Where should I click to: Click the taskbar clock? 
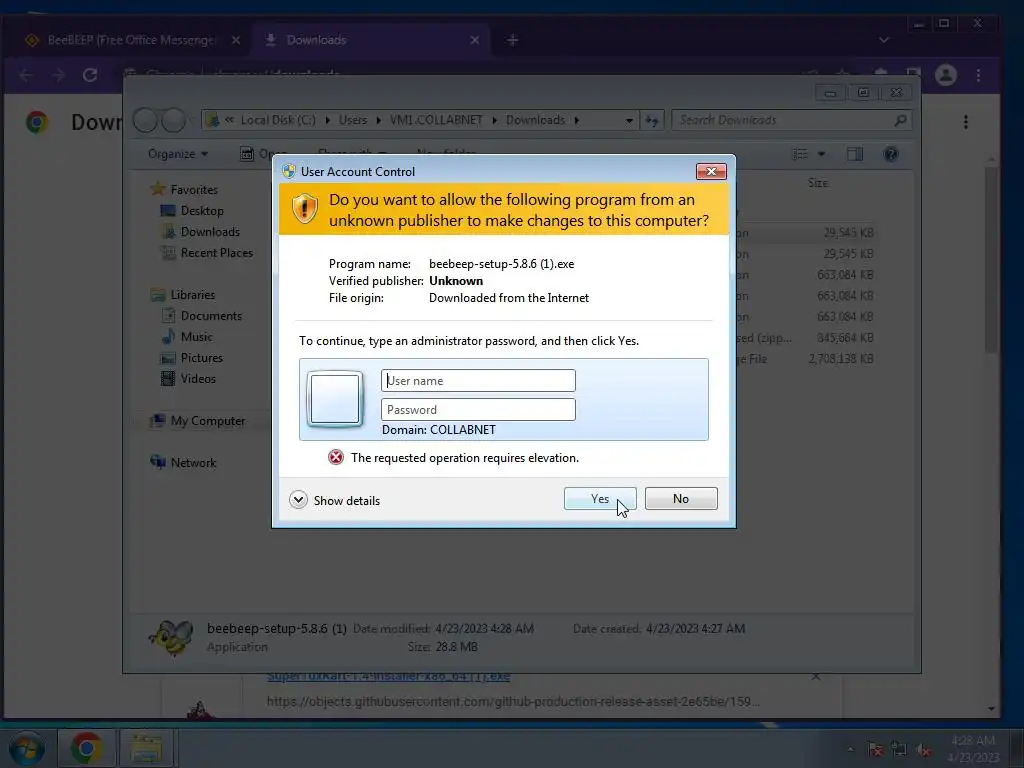tap(973, 749)
